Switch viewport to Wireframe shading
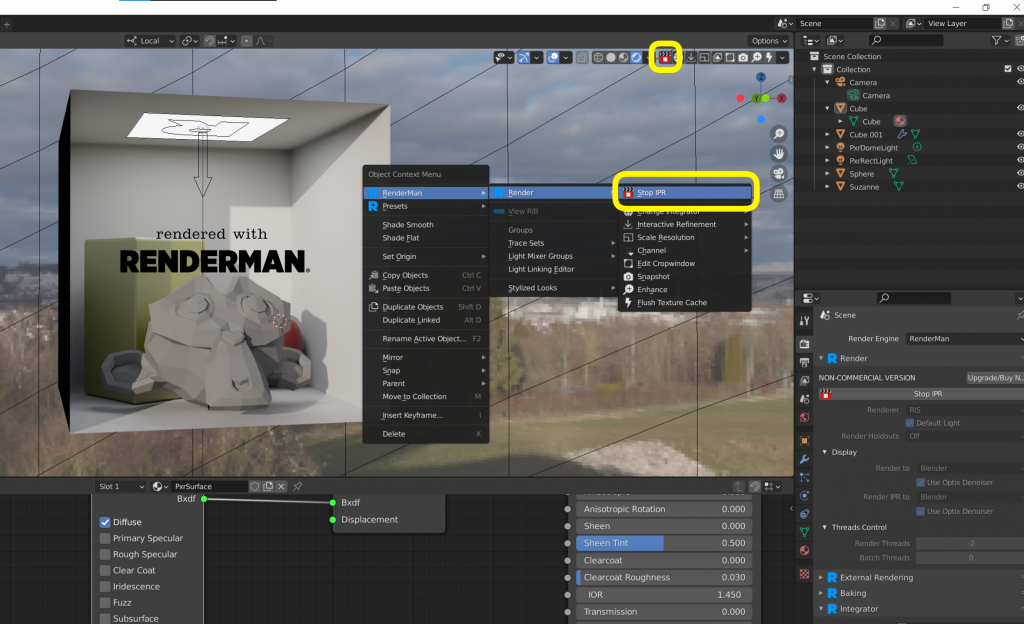The width and height of the screenshot is (1024, 624). coord(598,57)
